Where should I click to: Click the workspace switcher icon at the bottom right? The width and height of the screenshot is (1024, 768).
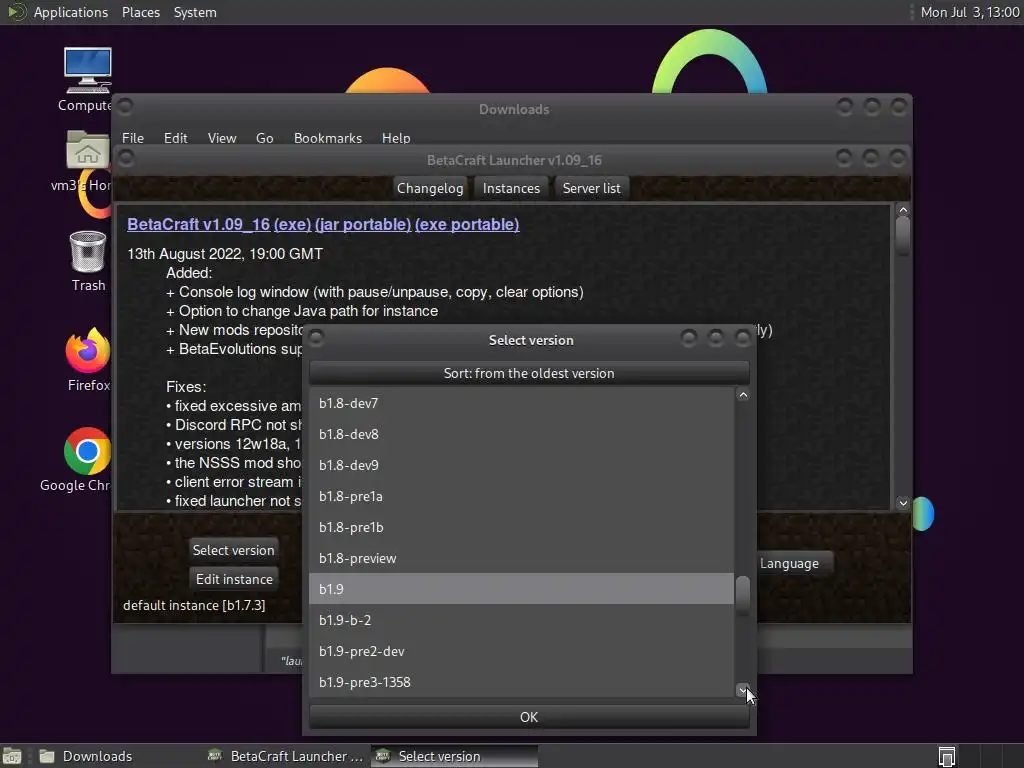click(947, 756)
